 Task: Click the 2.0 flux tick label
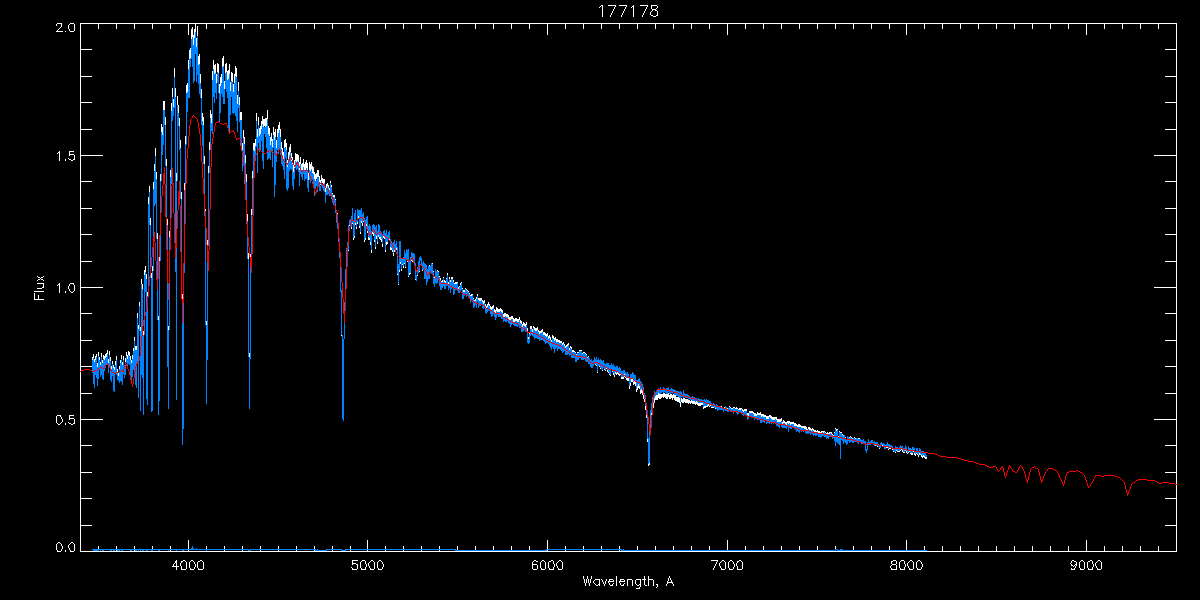(x=65, y=27)
